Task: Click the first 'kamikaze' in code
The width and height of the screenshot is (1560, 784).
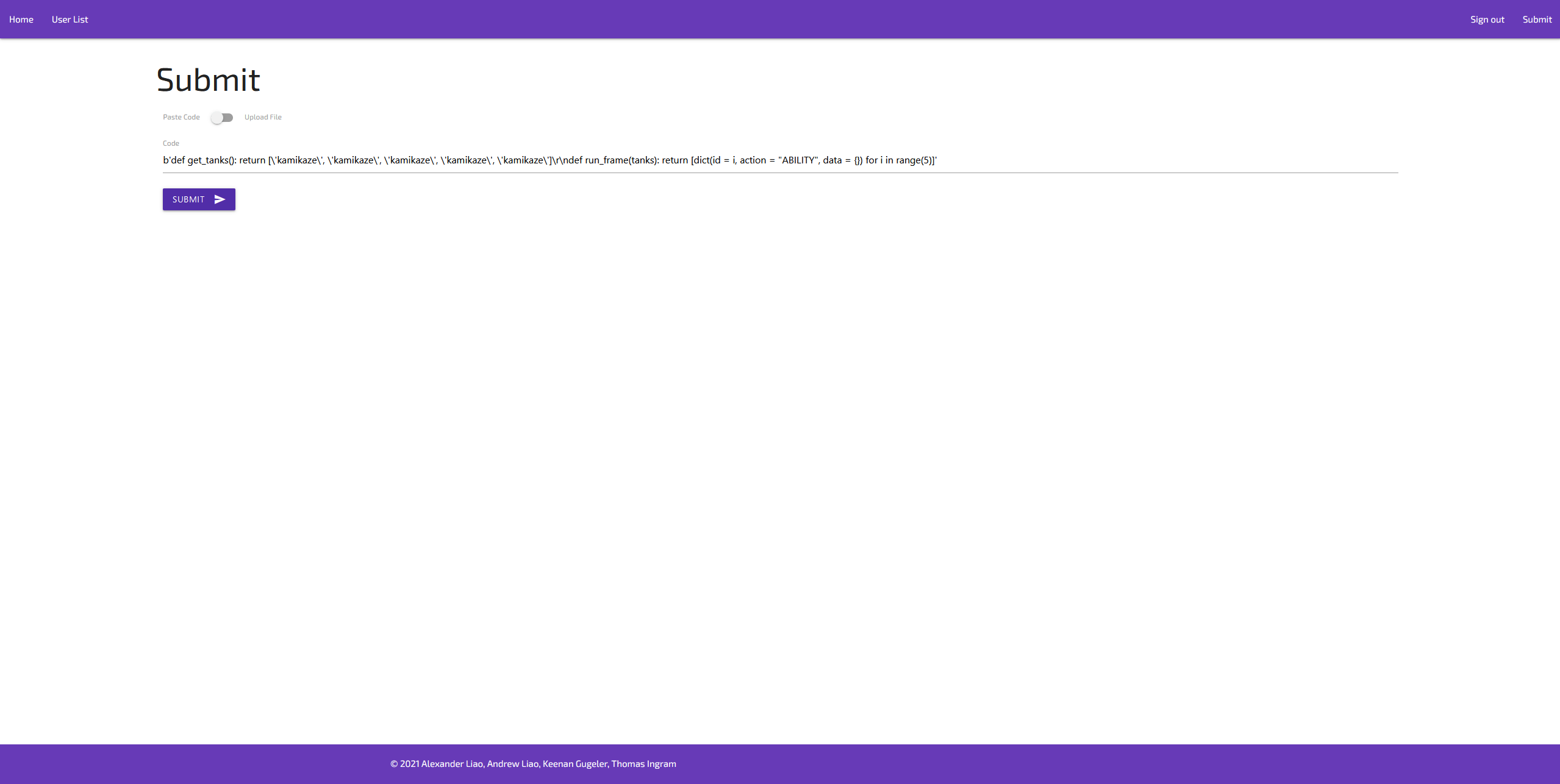Action: click(296, 160)
